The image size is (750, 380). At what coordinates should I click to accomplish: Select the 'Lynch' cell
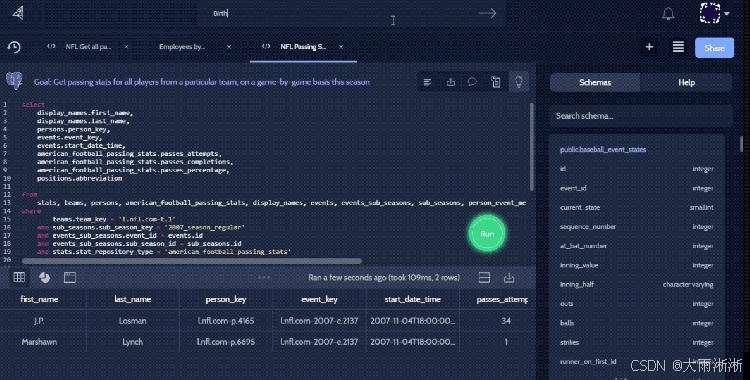pyautogui.click(x=132, y=342)
